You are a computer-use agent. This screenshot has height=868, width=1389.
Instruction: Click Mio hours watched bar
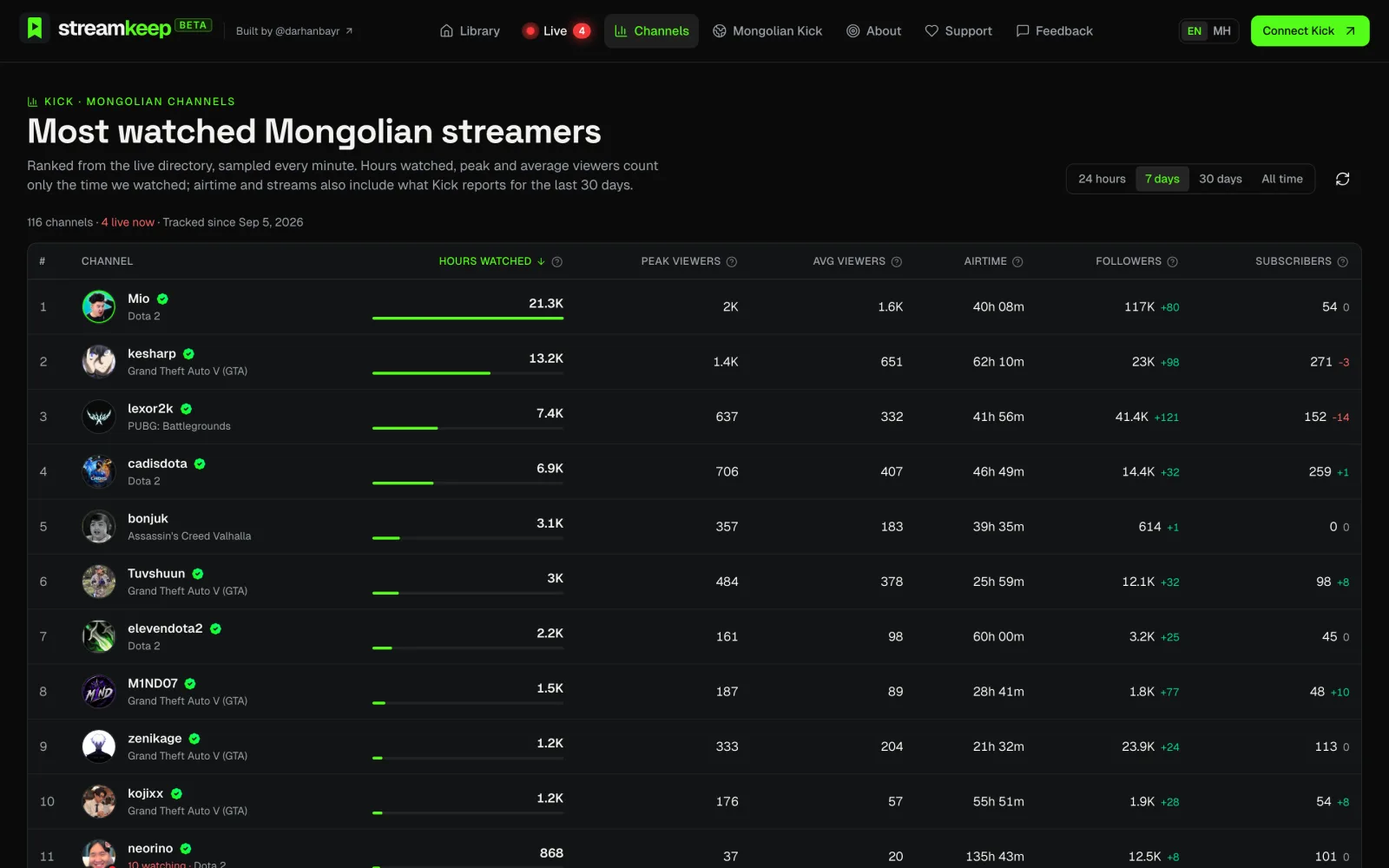pos(468,318)
